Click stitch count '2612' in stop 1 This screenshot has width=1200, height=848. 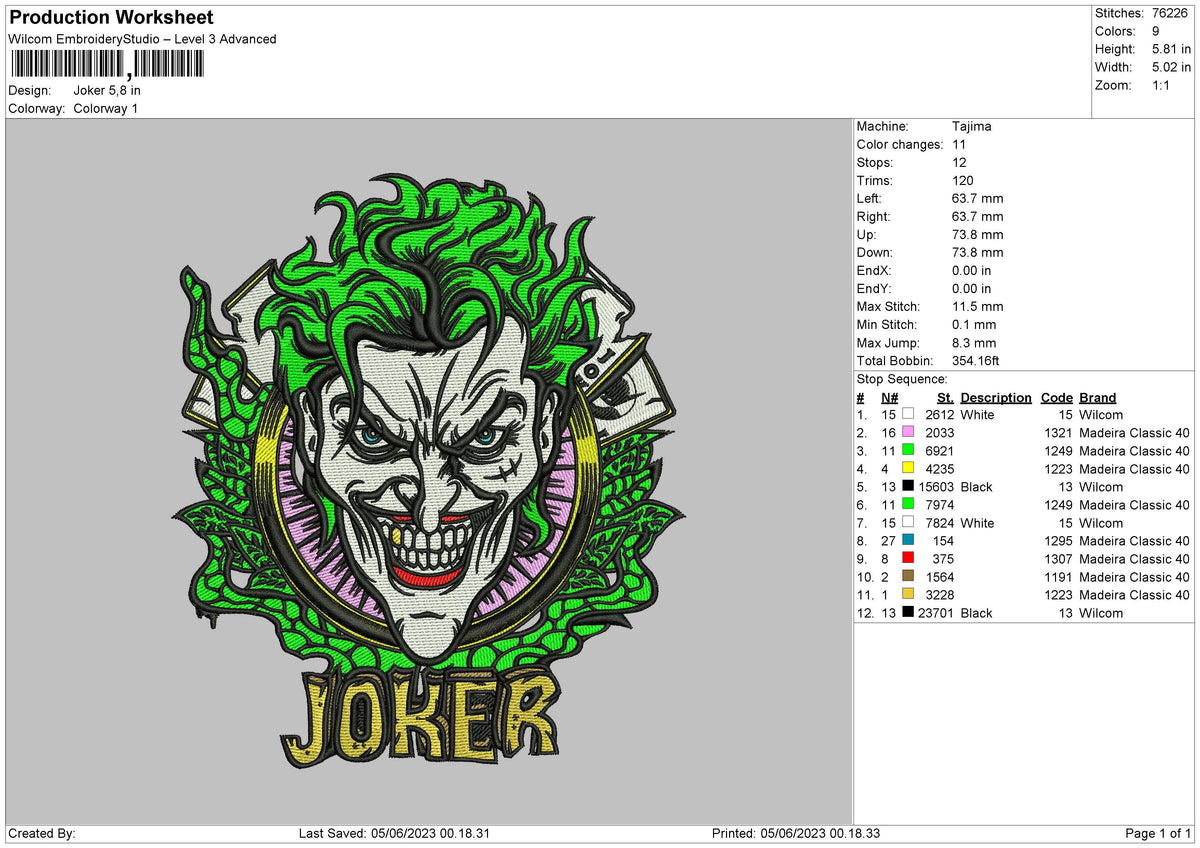click(939, 415)
